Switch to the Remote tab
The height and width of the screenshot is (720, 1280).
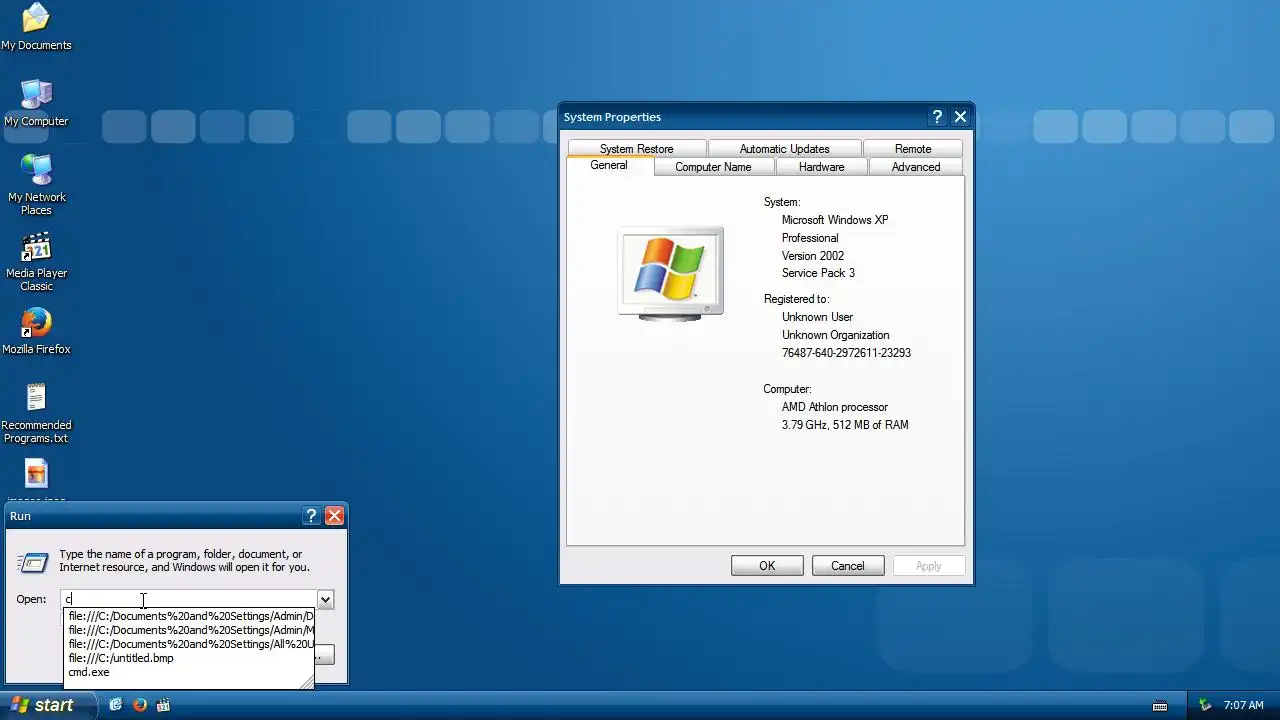click(912, 149)
